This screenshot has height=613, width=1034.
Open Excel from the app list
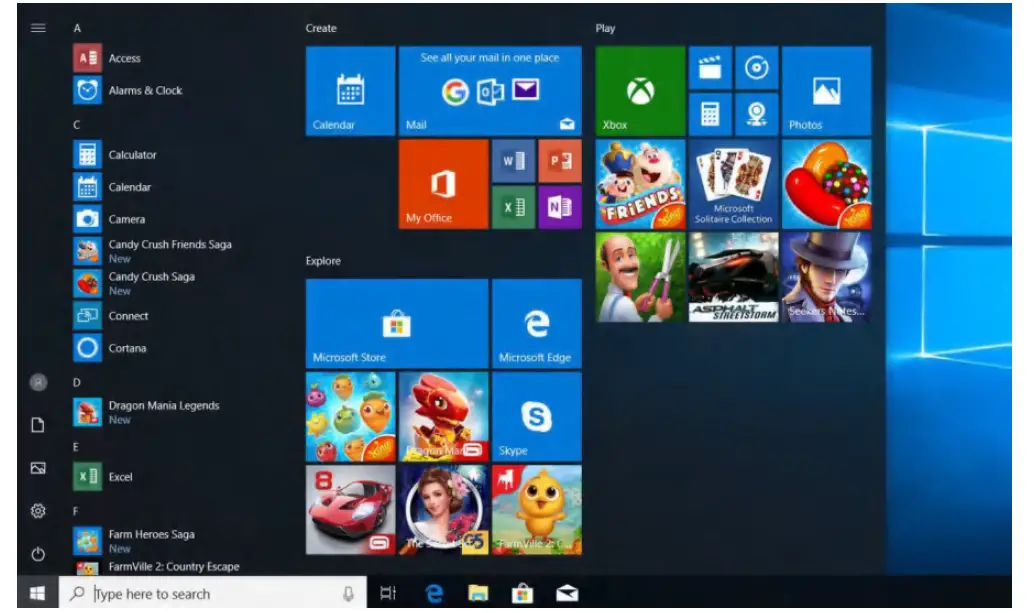152,477
